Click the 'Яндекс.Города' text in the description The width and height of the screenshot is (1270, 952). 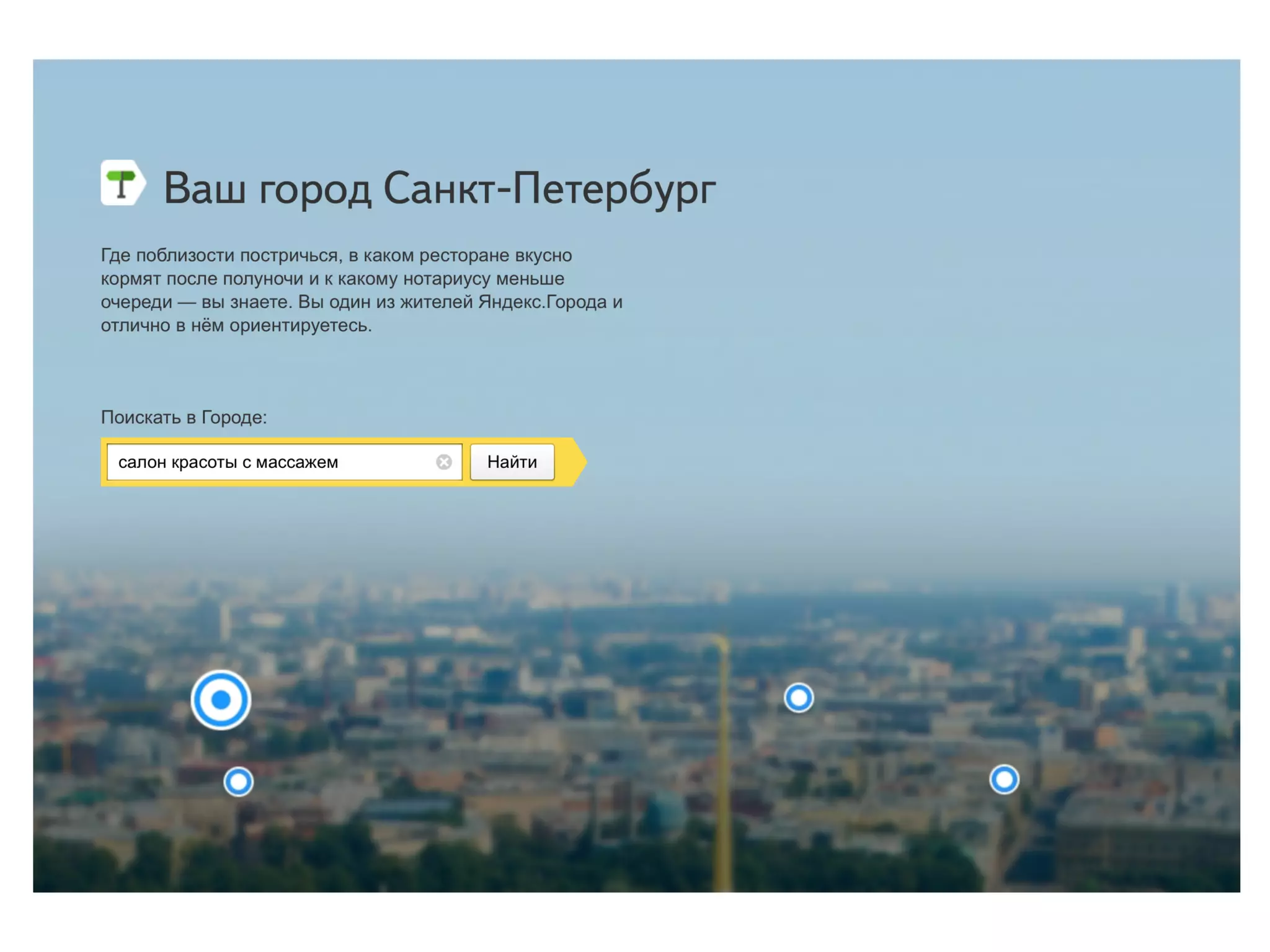(543, 302)
